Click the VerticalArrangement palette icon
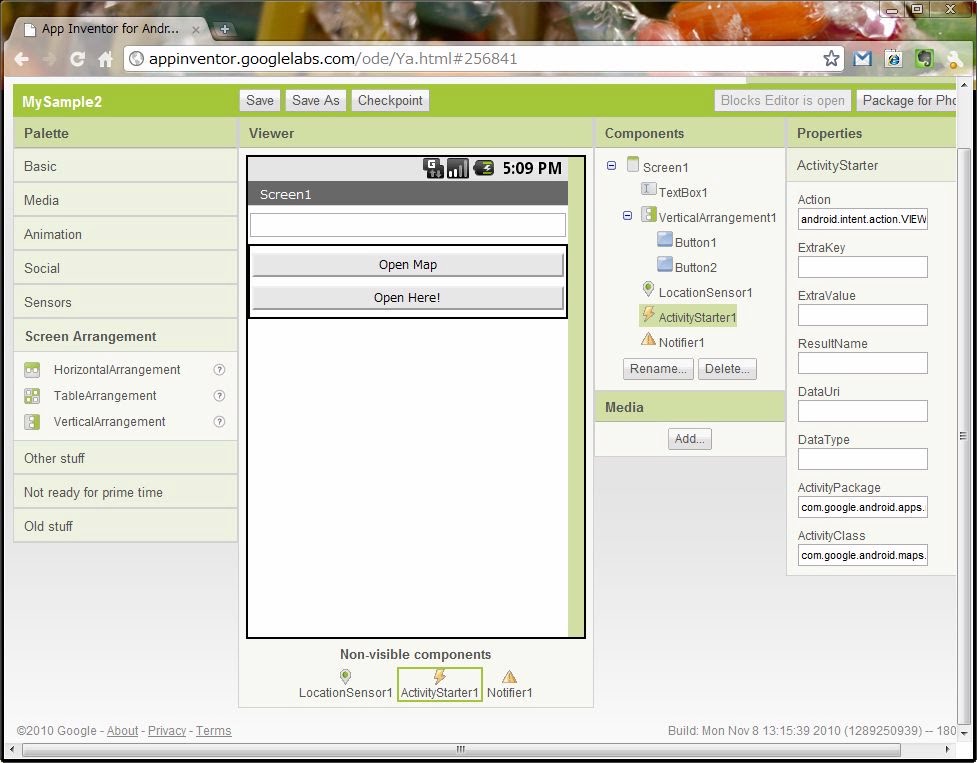 tap(32, 422)
